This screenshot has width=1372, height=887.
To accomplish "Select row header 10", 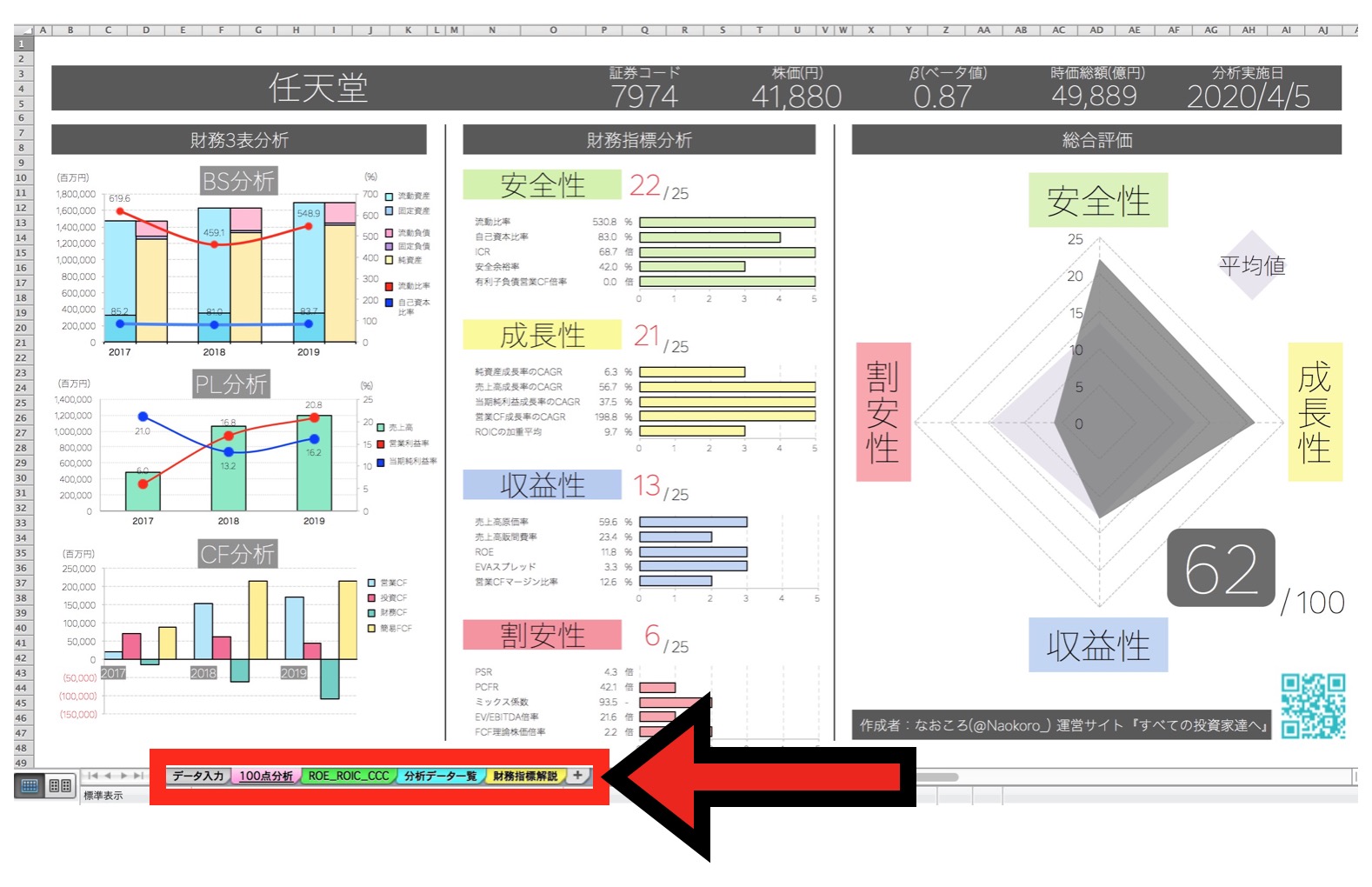I will coord(23,177).
